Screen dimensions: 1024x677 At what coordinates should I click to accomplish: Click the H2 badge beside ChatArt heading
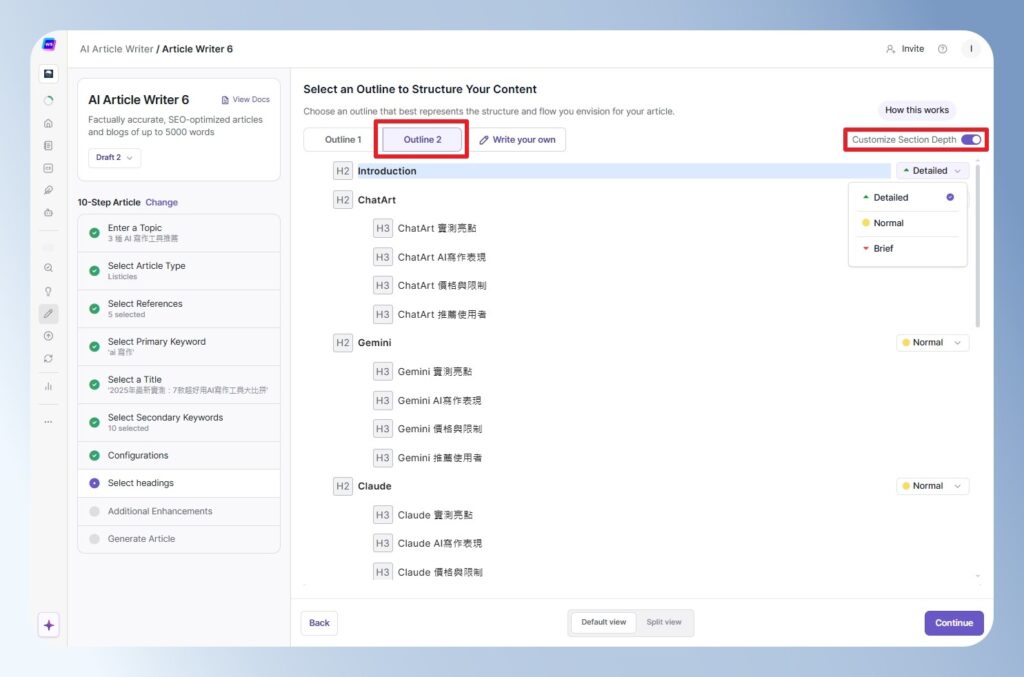[x=343, y=200]
